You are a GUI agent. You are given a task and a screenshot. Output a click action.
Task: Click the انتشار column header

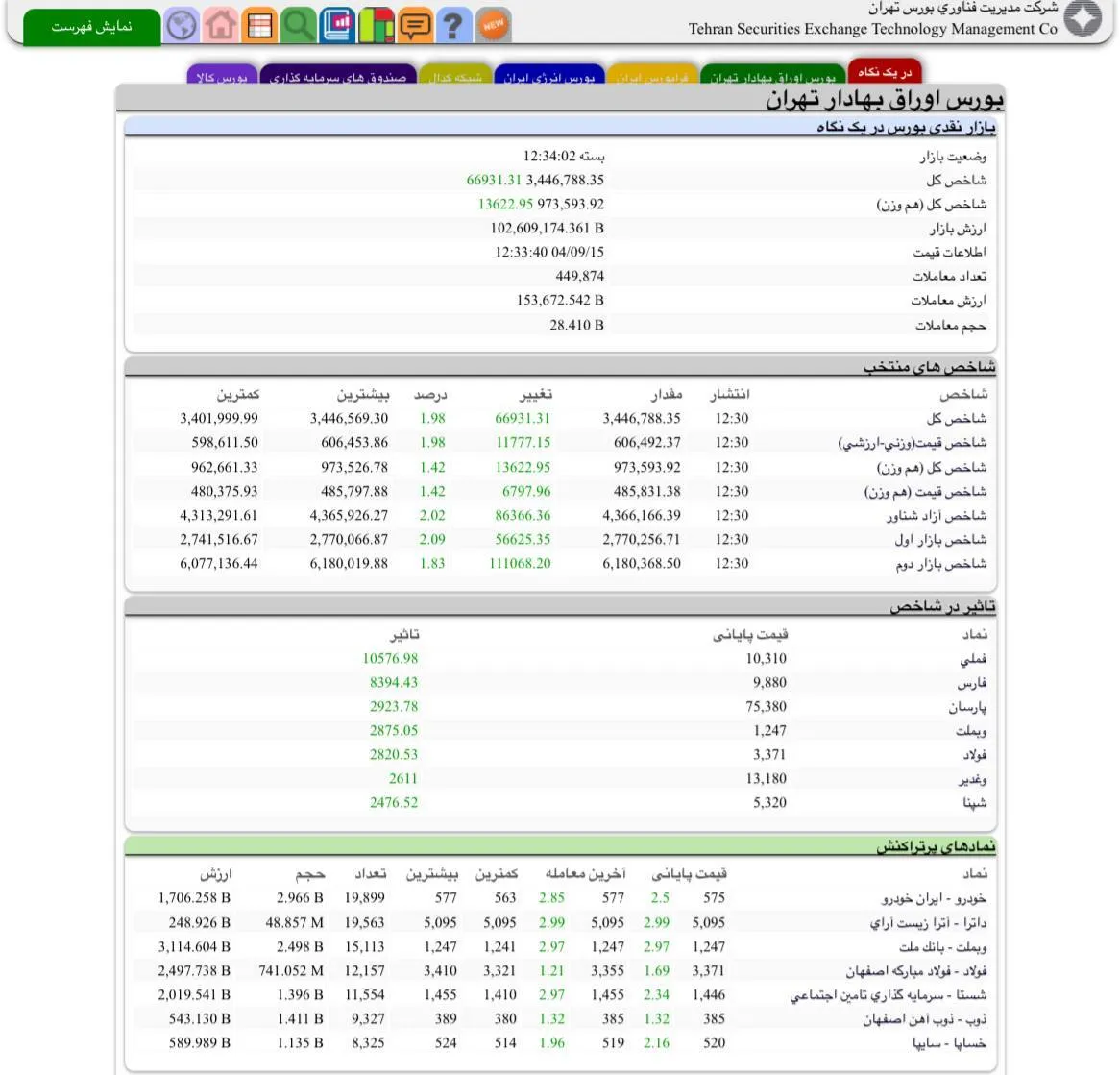click(729, 394)
